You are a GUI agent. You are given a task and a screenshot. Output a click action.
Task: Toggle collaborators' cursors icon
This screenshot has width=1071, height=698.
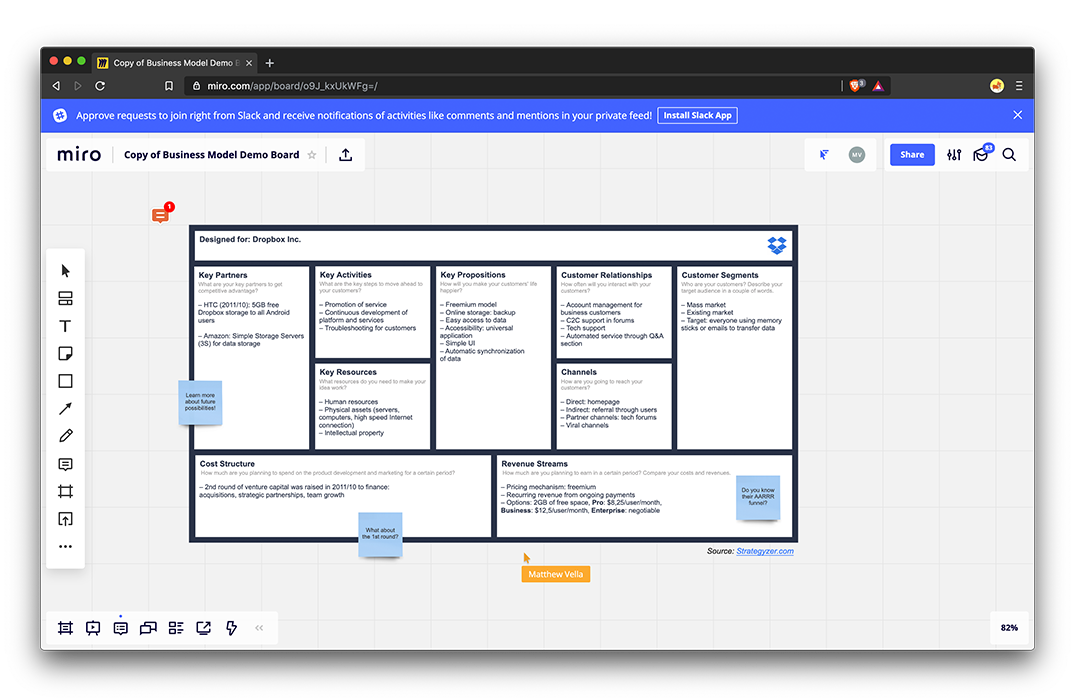point(824,155)
